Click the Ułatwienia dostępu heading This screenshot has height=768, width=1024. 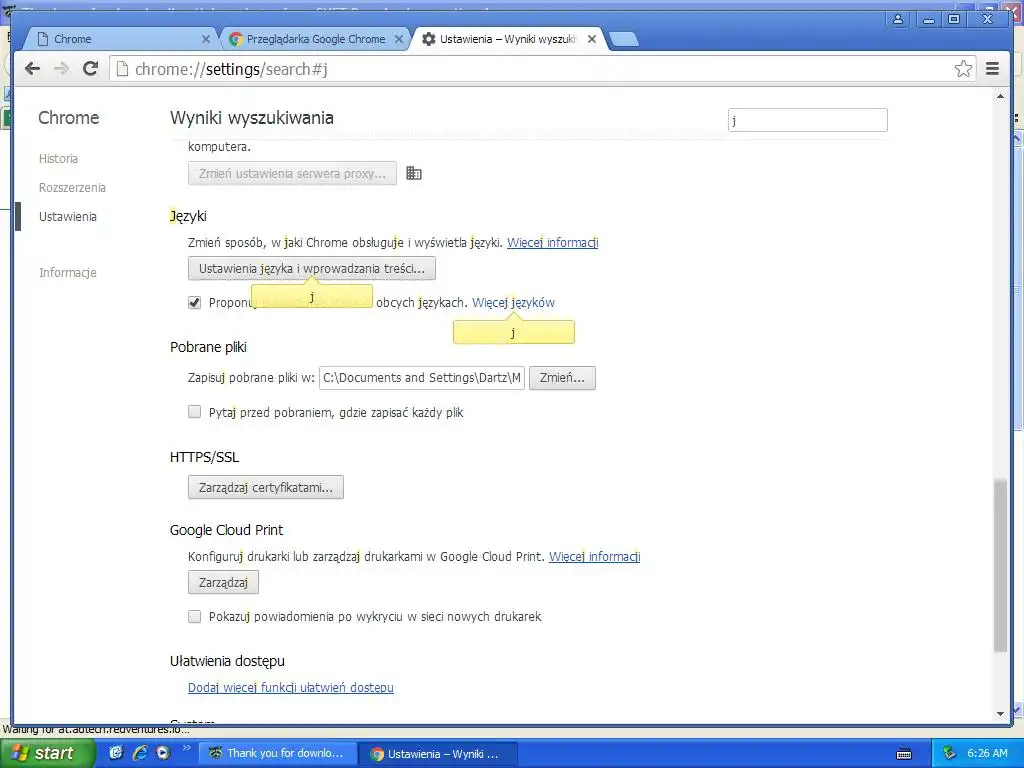[x=227, y=661]
